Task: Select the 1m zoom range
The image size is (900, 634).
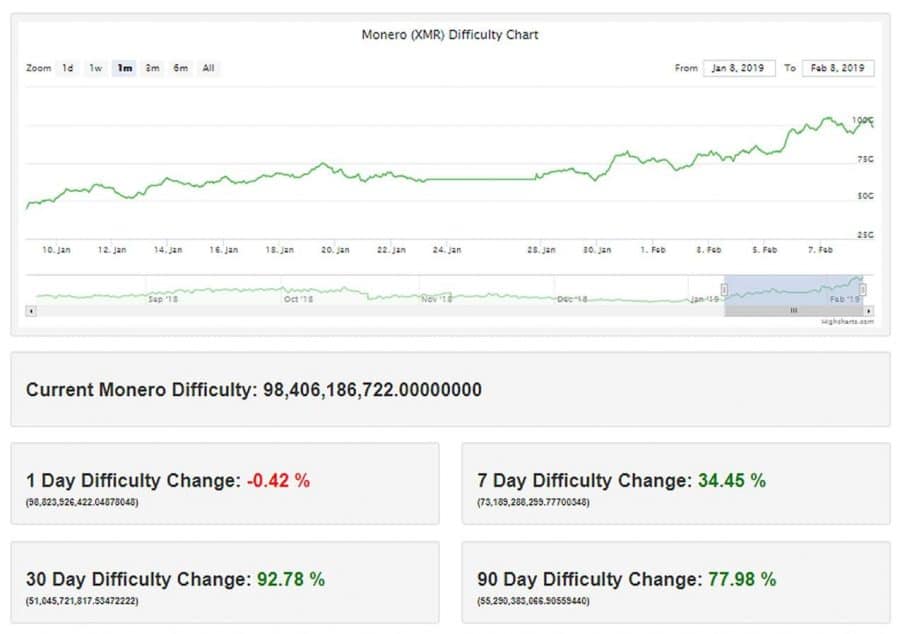Action: [125, 68]
